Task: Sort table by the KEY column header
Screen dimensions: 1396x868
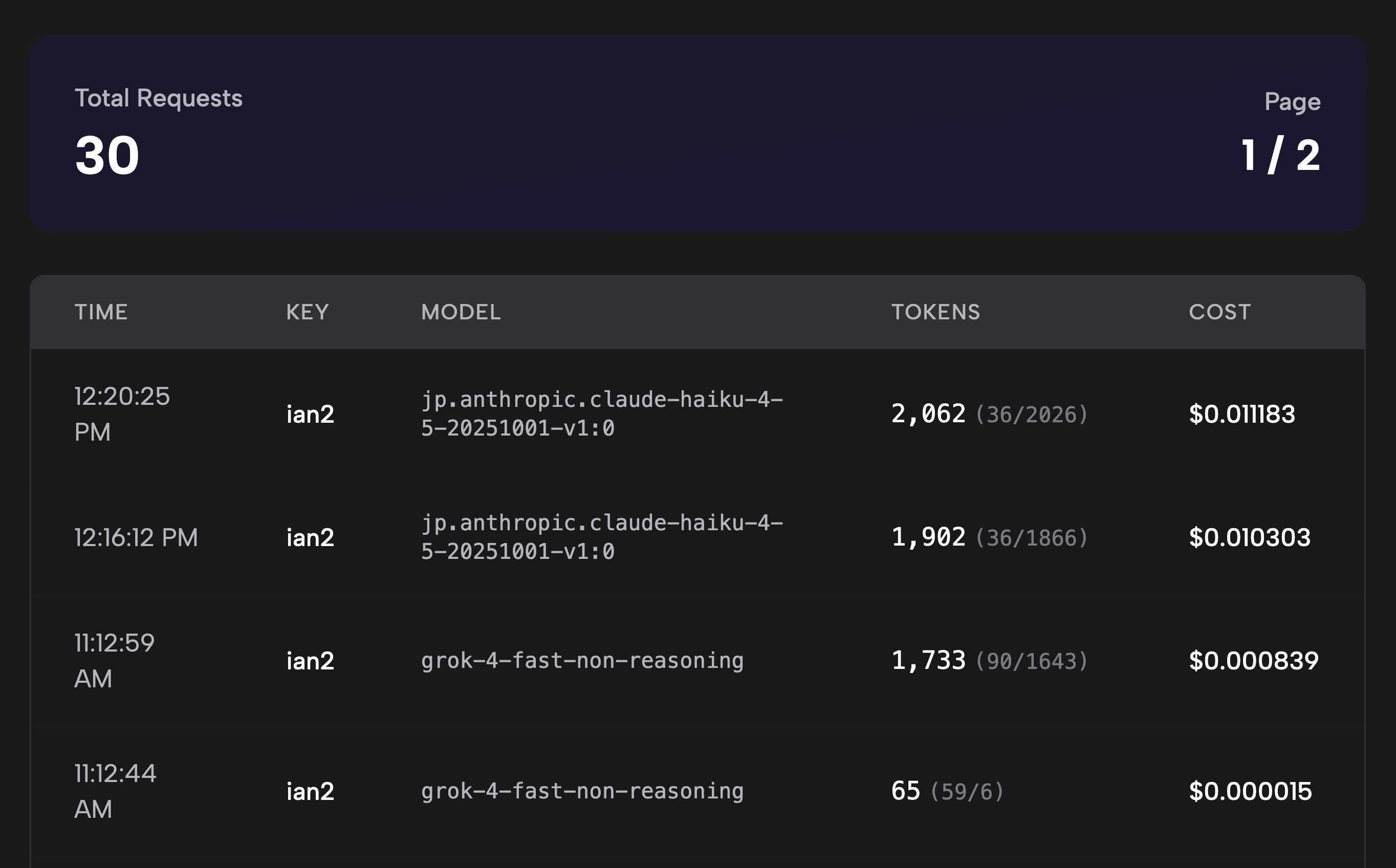Action: point(308,312)
